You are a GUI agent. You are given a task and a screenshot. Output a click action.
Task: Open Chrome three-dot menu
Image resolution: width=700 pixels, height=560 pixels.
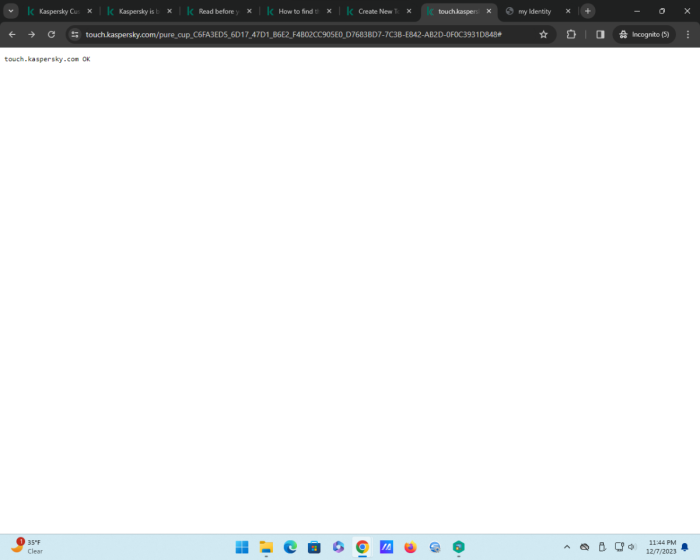click(x=688, y=34)
